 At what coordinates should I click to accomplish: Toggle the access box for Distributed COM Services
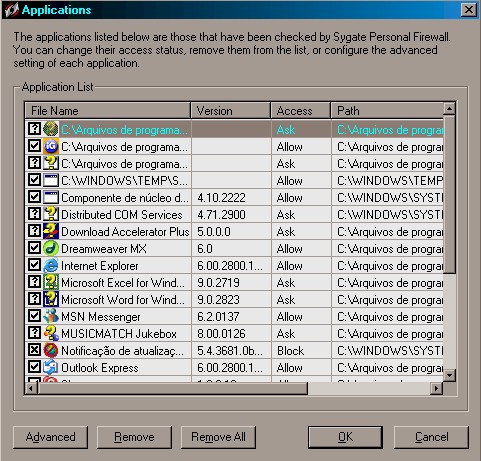pos(34,214)
